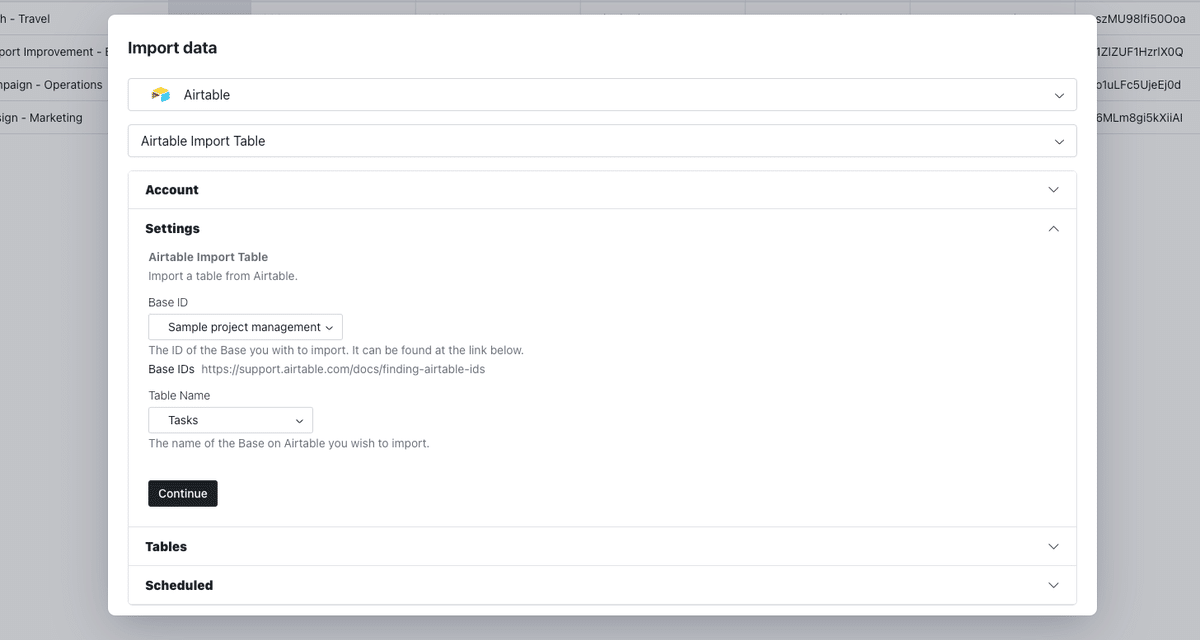
Task: Expand the Account section chevron
Action: click(1053, 190)
